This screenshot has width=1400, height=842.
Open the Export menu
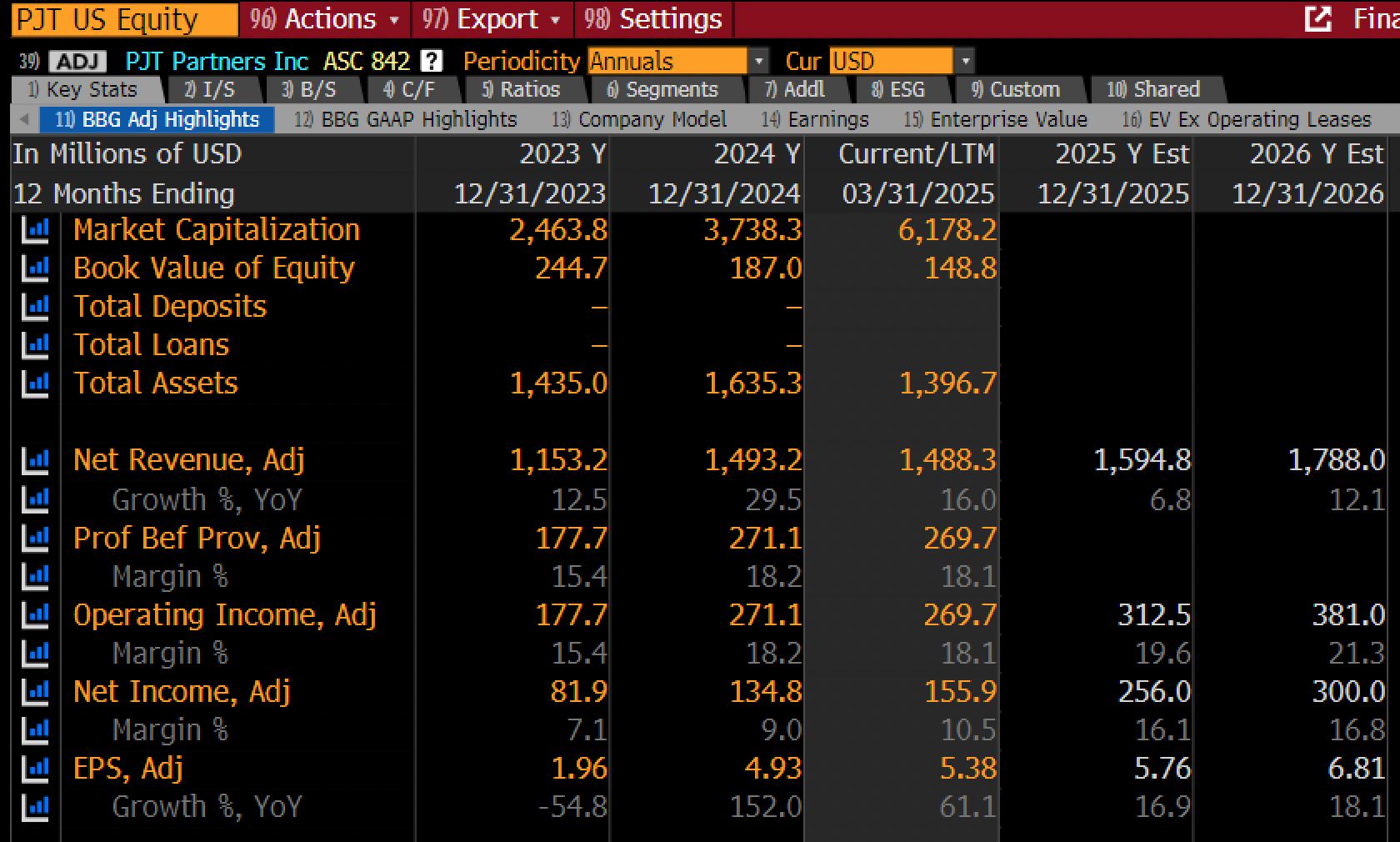pos(492,18)
